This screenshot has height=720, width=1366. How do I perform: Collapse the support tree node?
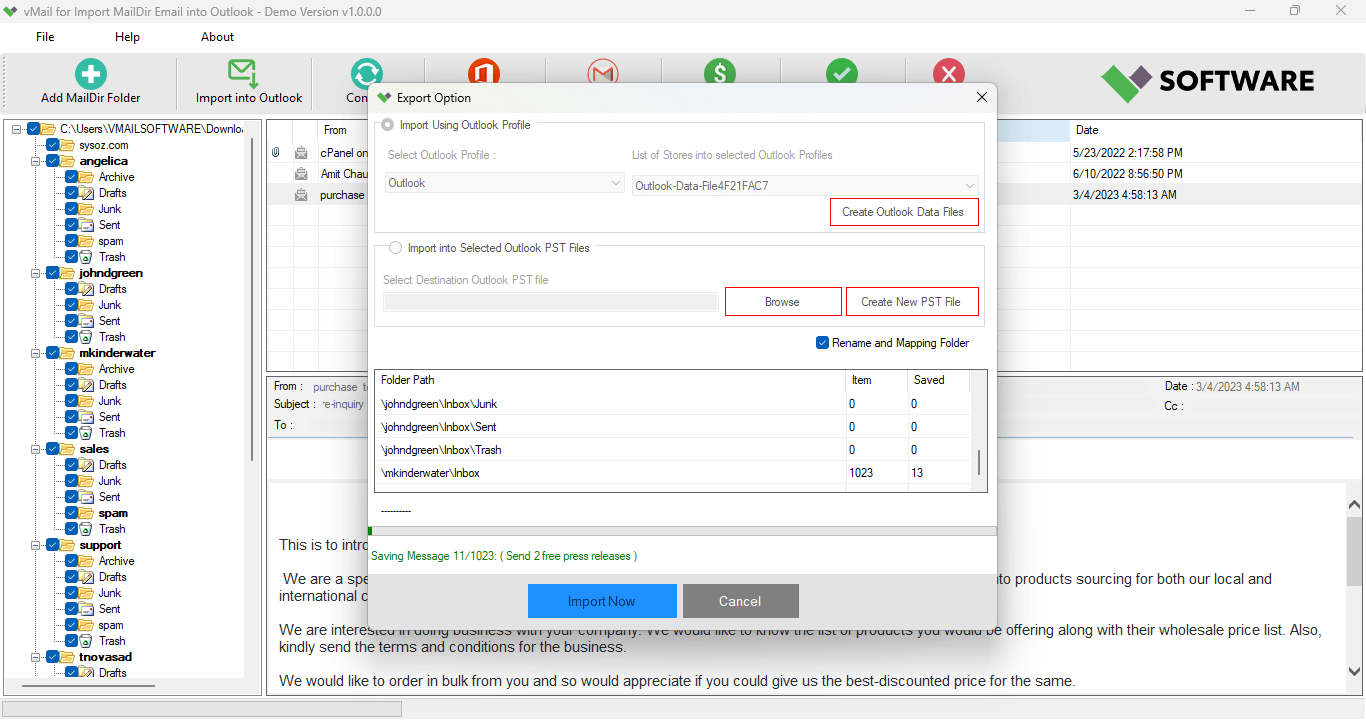click(36, 545)
